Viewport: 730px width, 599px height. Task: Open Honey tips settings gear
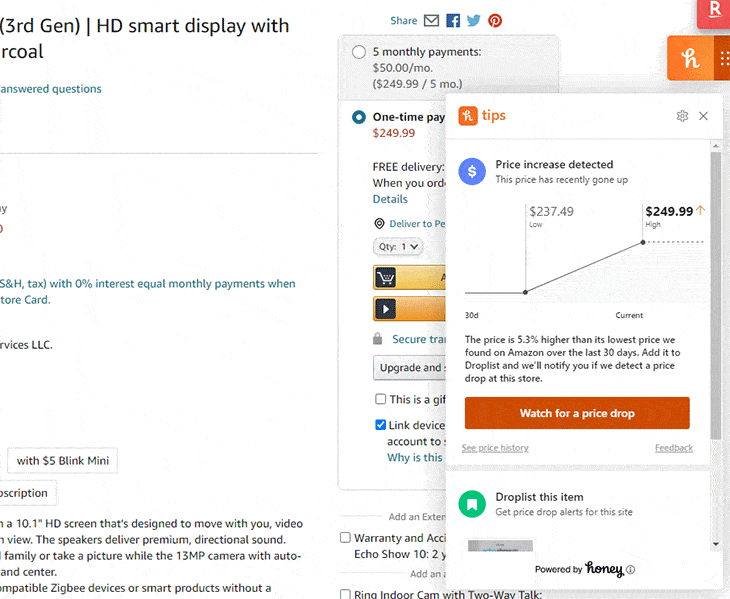pyautogui.click(x=682, y=116)
